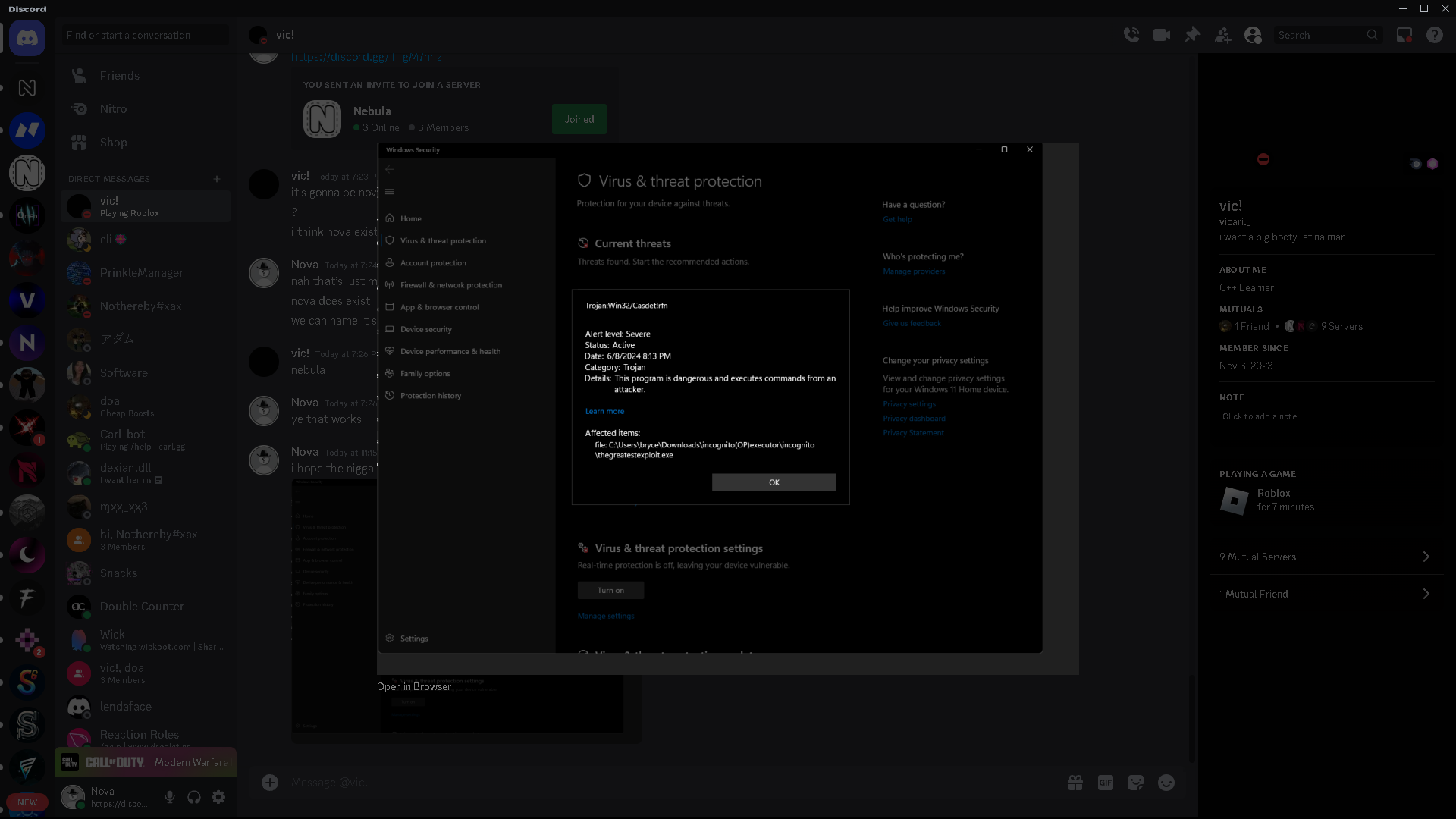
Task: Open User Settings gear
Action: point(218,797)
